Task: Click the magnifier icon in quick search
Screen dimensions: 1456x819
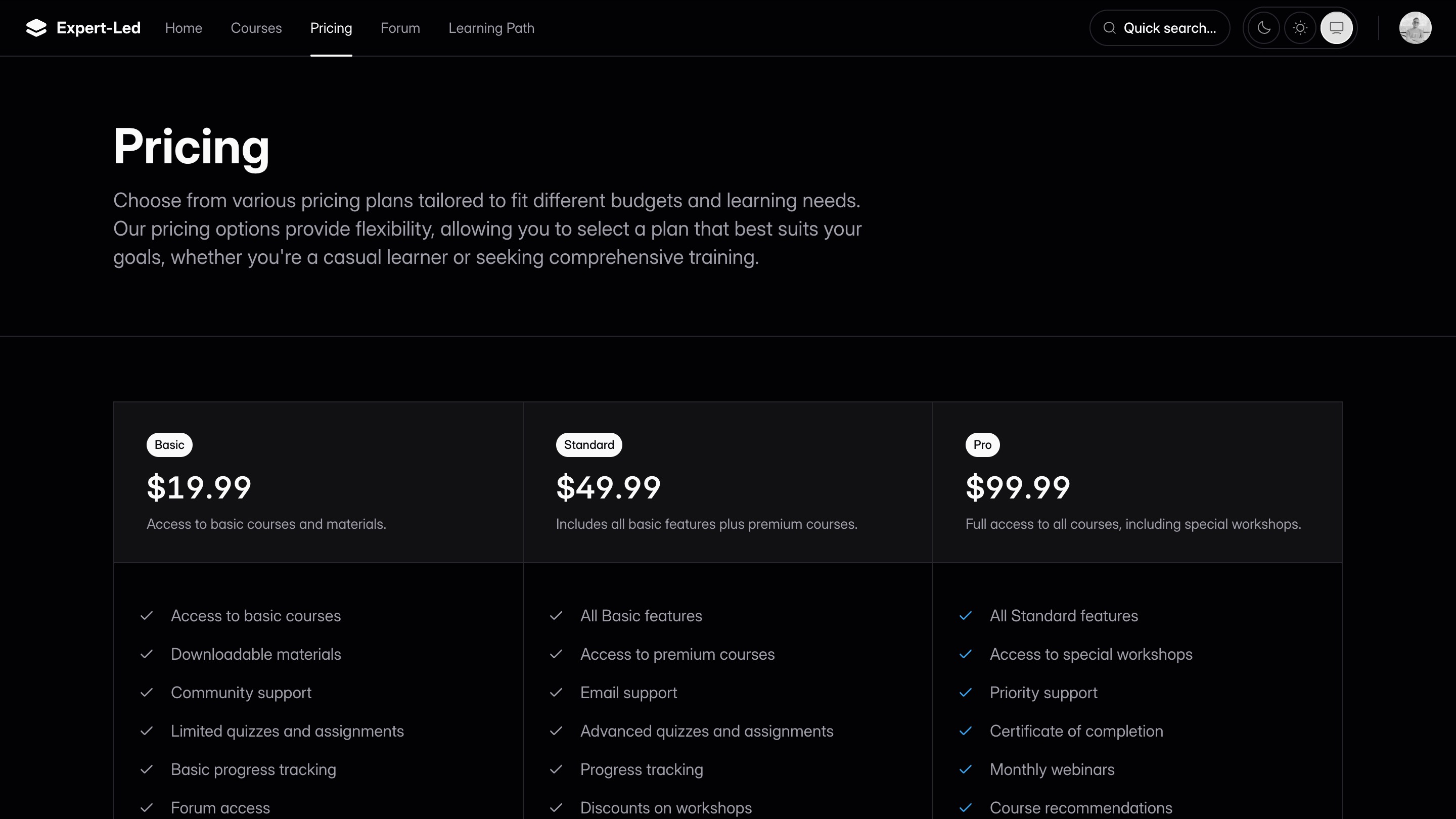Action: pos(1110,28)
